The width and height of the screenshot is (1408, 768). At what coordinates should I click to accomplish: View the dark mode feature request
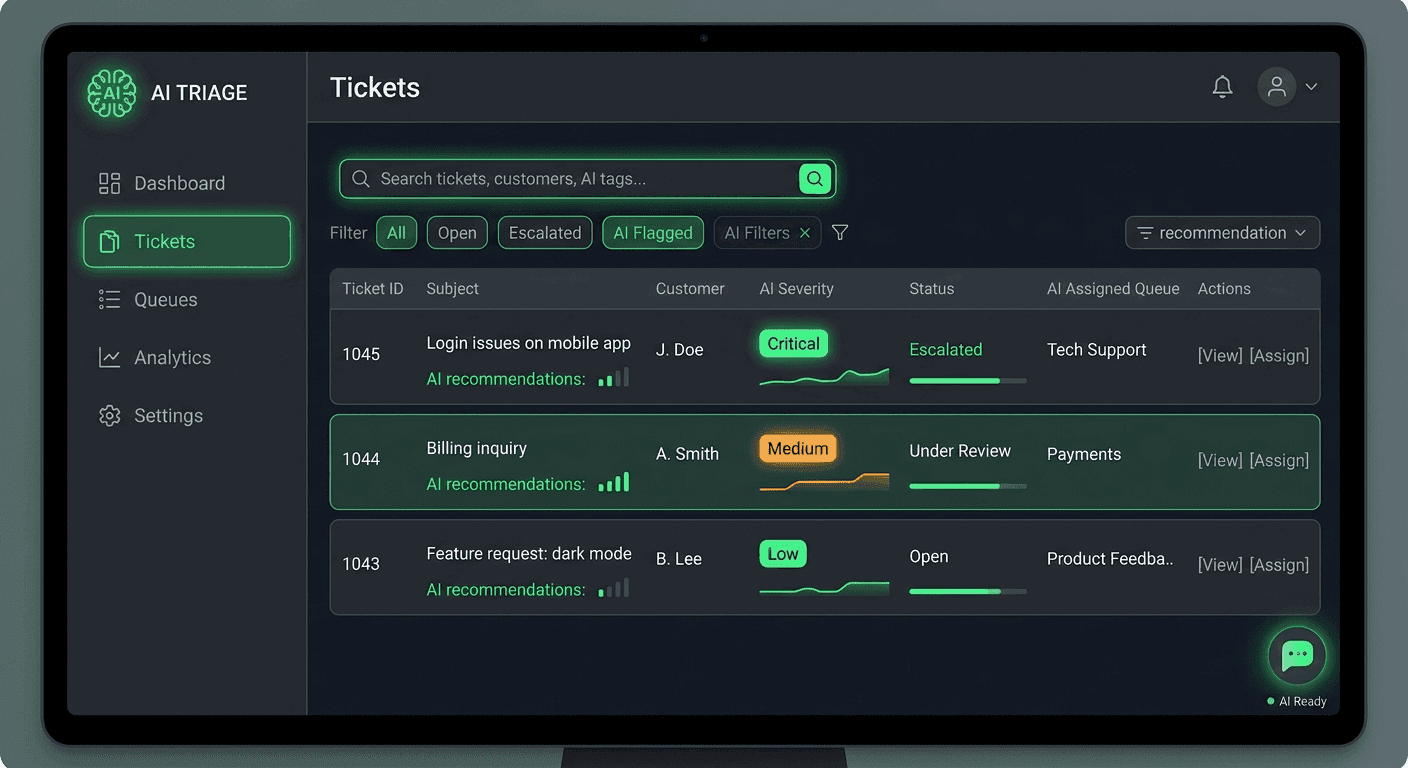tap(1220, 566)
